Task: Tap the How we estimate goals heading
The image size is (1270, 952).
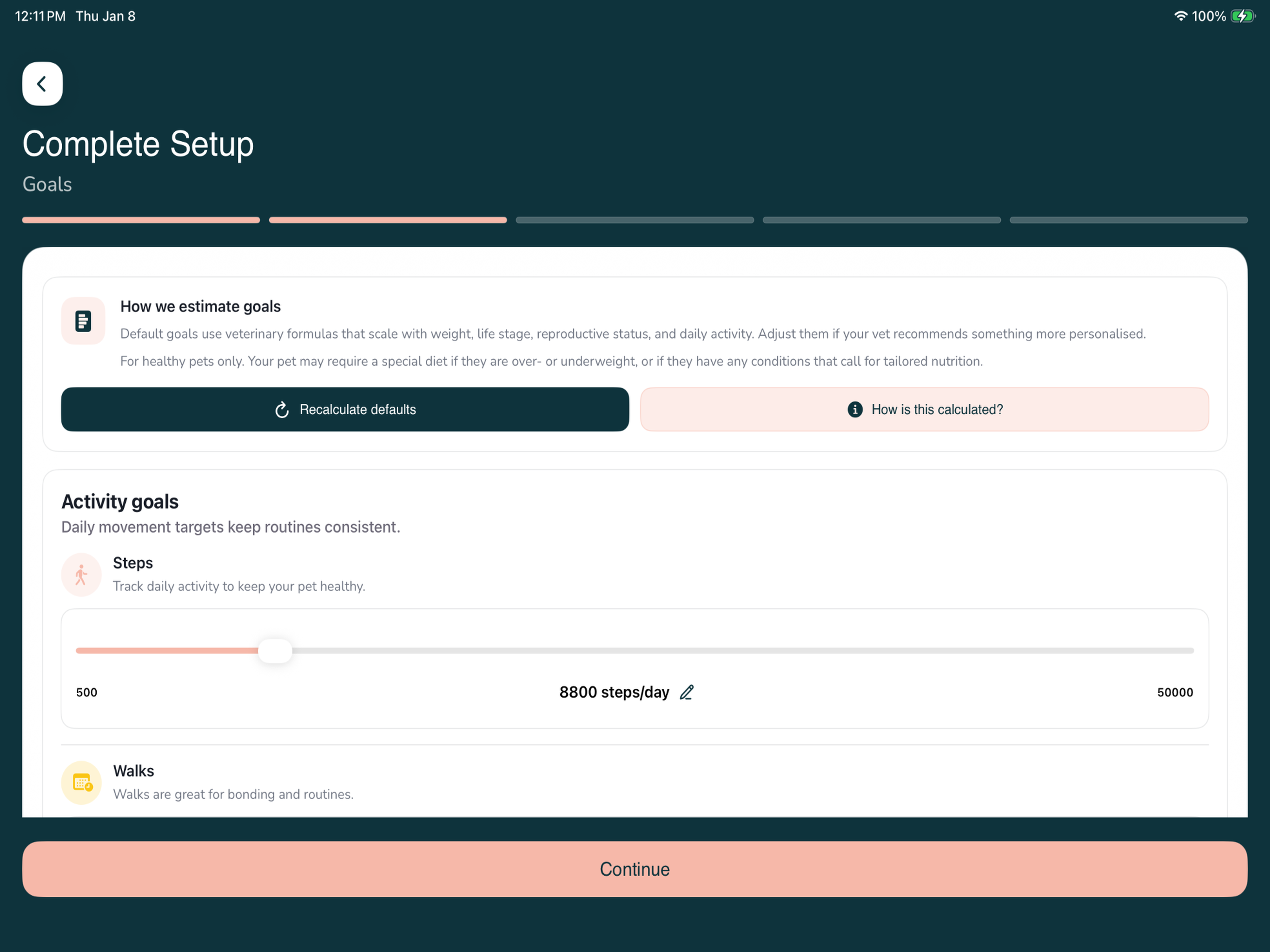Action: click(x=200, y=307)
